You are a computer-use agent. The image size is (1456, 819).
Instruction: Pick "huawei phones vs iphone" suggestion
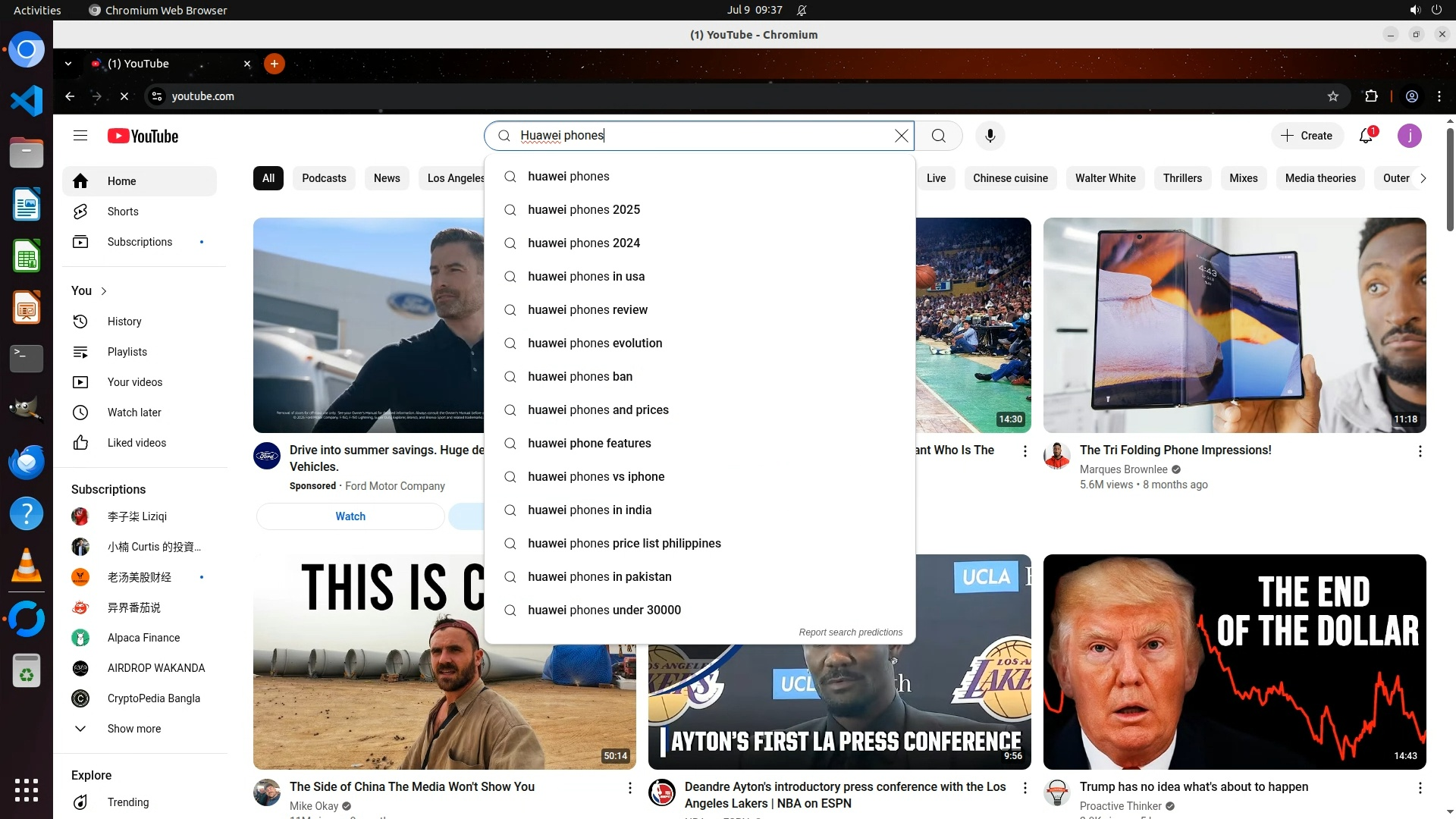pyautogui.click(x=596, y=476)
